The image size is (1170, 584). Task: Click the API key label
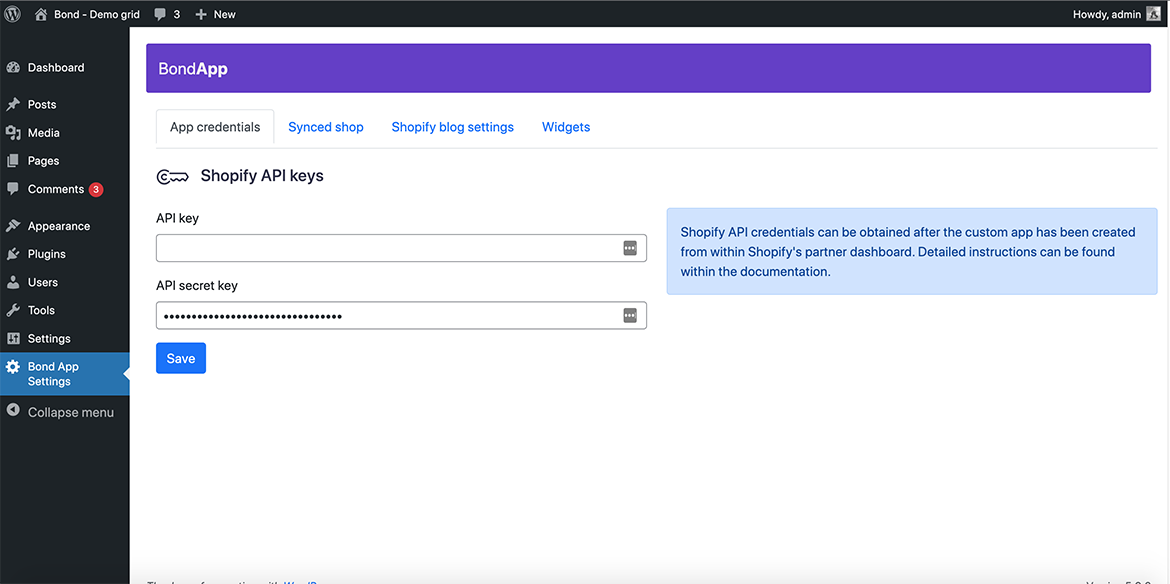tap(178, 219)
